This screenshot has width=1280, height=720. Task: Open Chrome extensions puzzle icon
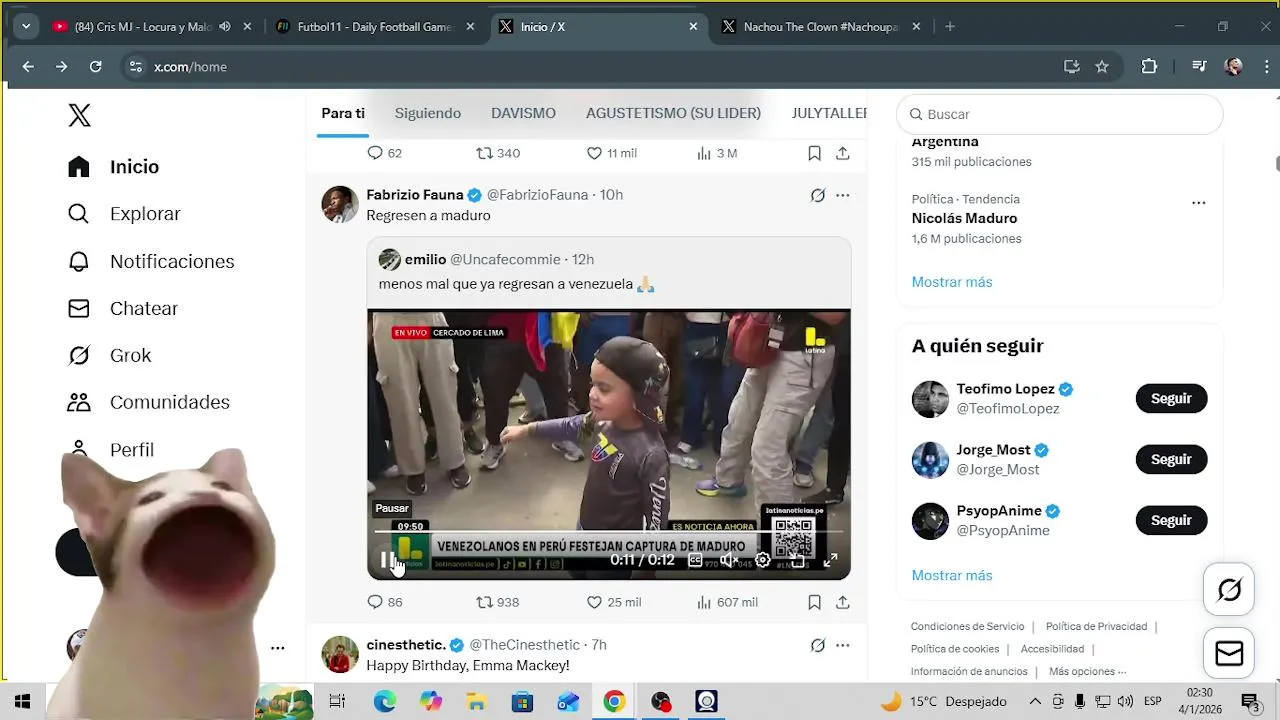[x=1149, y=67]
